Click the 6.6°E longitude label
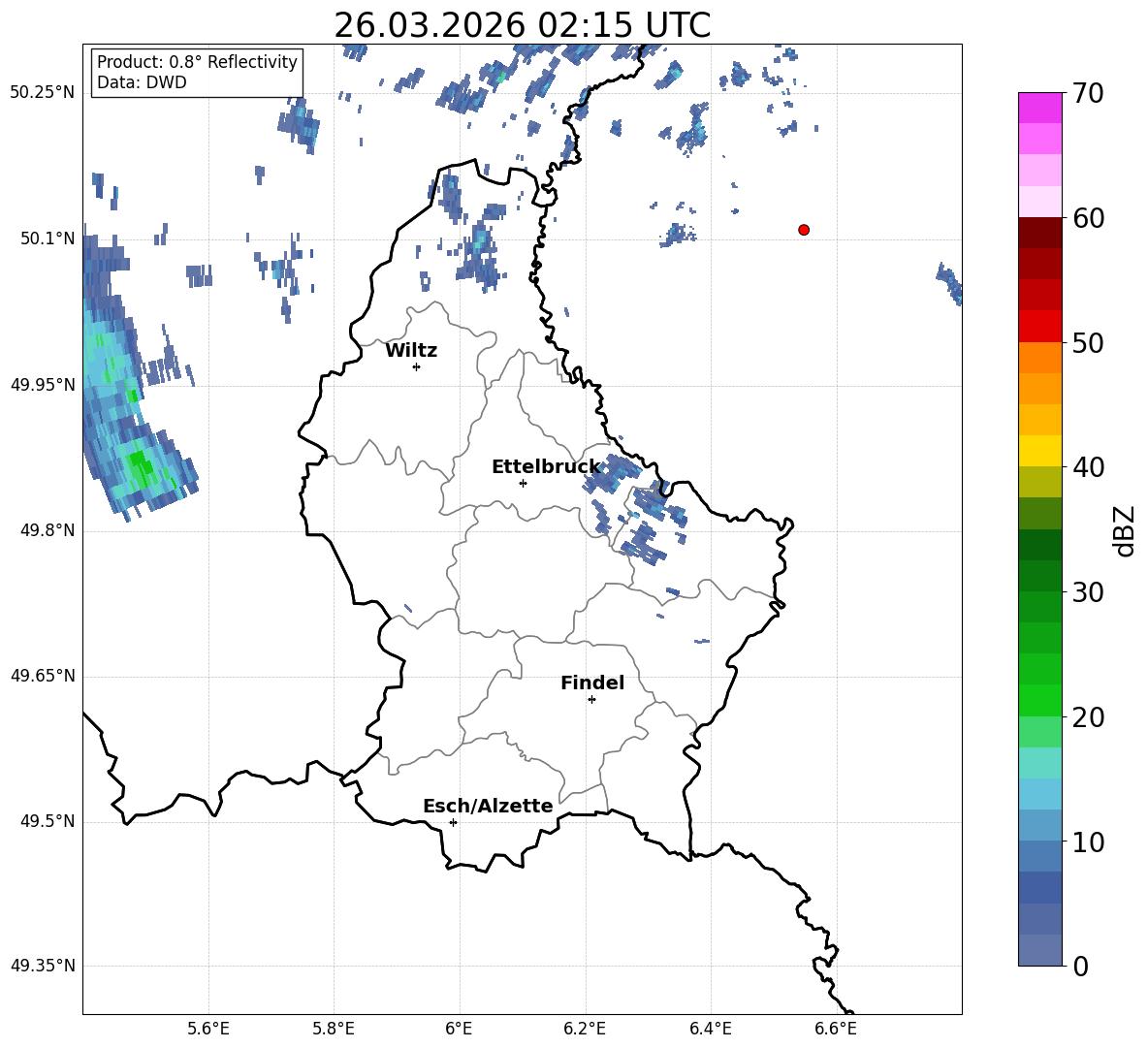 coord(836,1029)
